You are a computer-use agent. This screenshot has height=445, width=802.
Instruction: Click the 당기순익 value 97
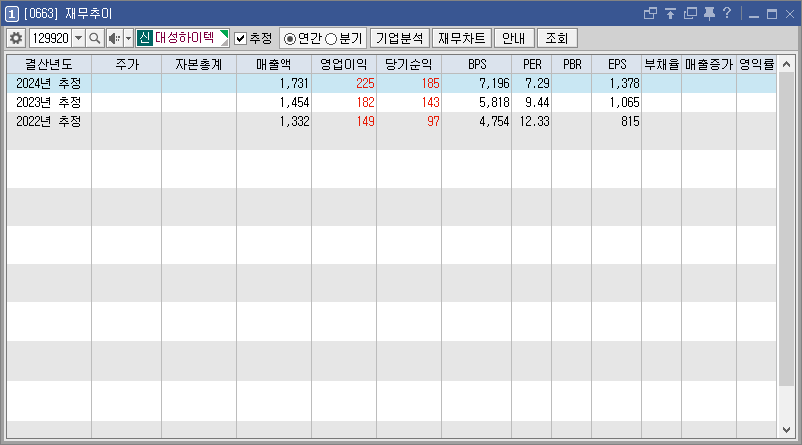433,121
